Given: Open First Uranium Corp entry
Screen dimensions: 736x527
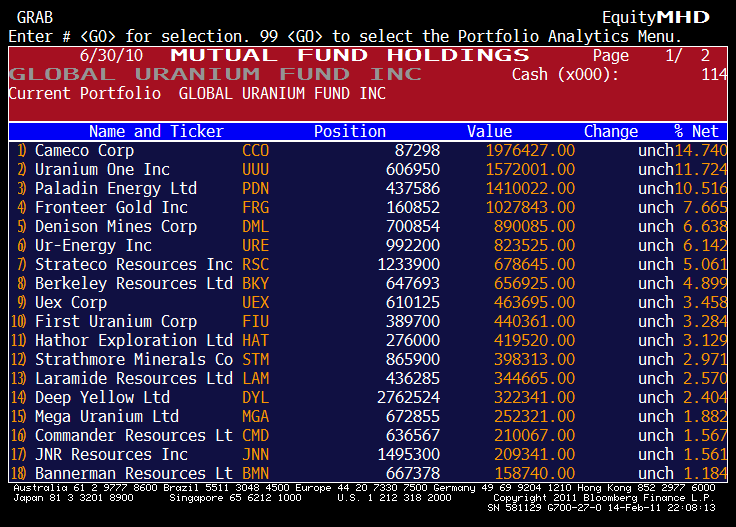Looking at the screenshot, I should [x=368, y=321].
